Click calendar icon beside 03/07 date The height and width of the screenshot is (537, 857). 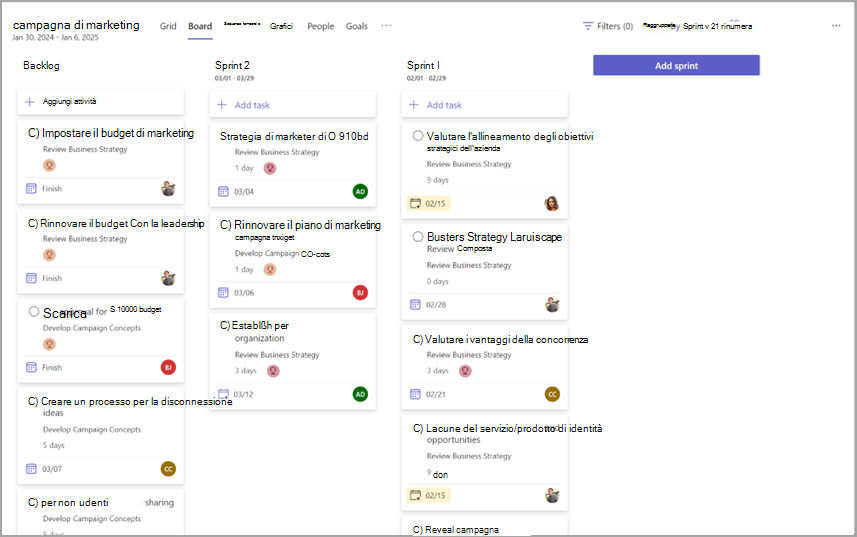point(31,469)
